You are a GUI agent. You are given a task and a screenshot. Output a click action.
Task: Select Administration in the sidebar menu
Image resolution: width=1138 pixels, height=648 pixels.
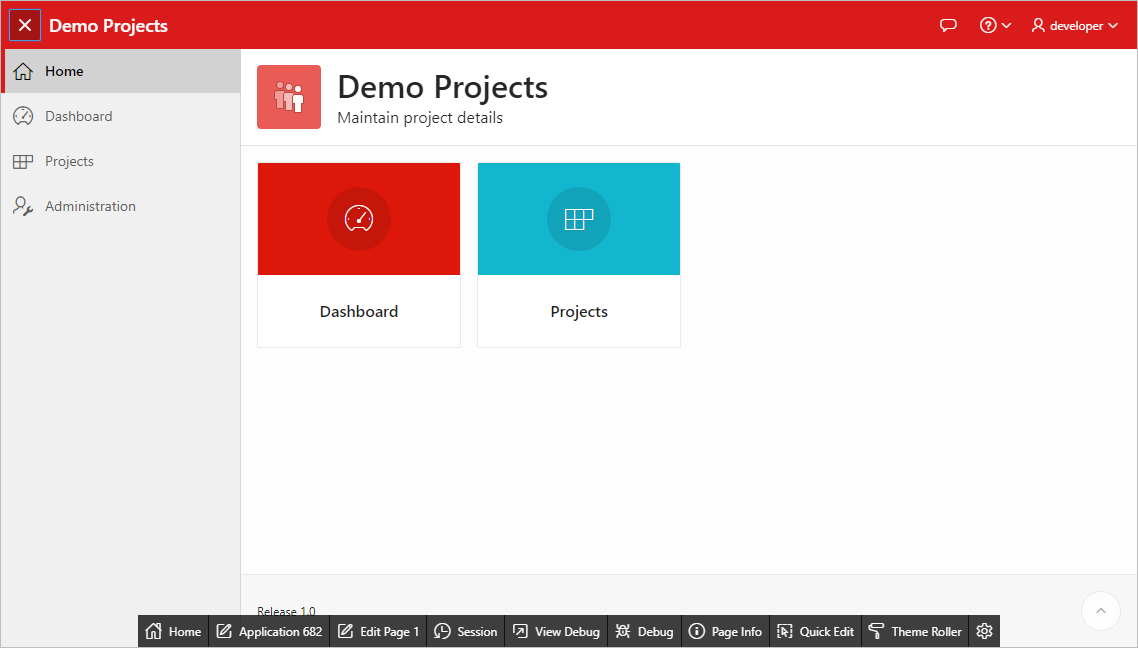coord(90,206)
